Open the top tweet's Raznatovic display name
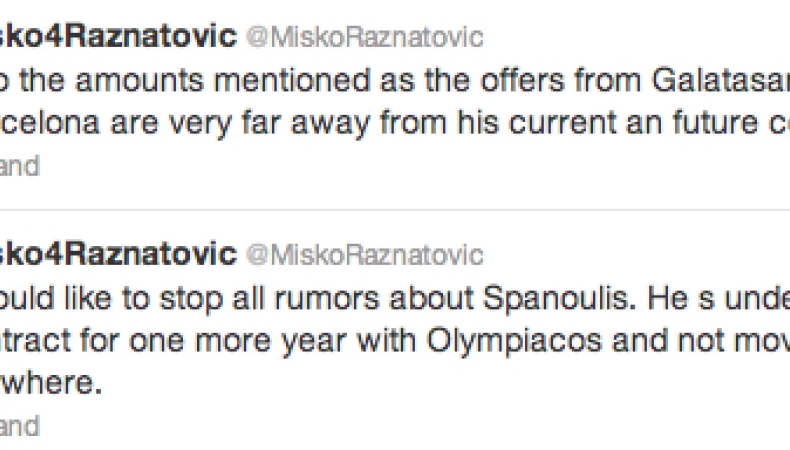 click(118, 36)
